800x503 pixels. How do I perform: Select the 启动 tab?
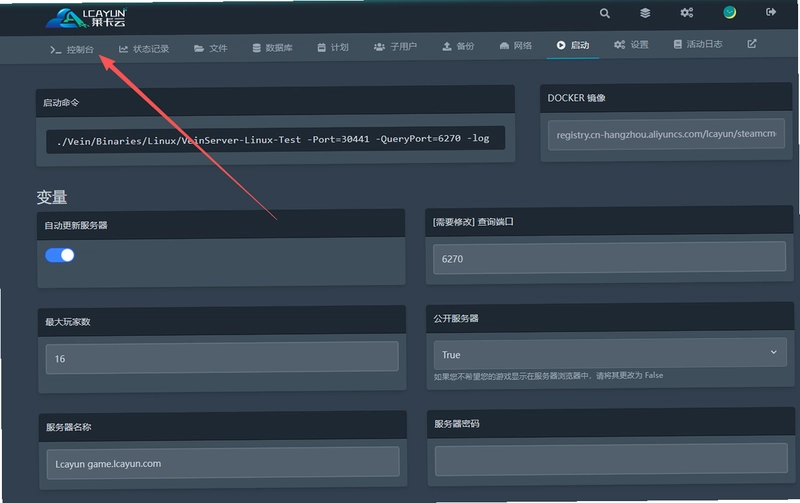tap(572, 45)
